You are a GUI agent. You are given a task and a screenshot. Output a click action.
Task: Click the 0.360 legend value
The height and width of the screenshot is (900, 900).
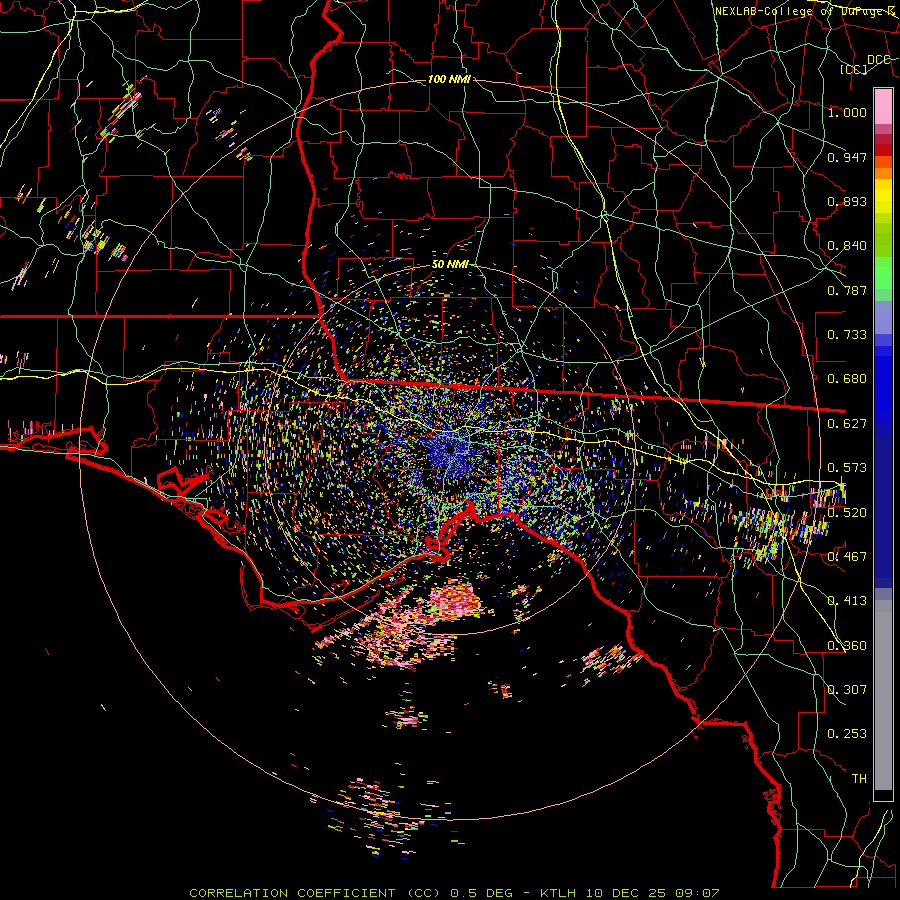(x=847, y=646)
